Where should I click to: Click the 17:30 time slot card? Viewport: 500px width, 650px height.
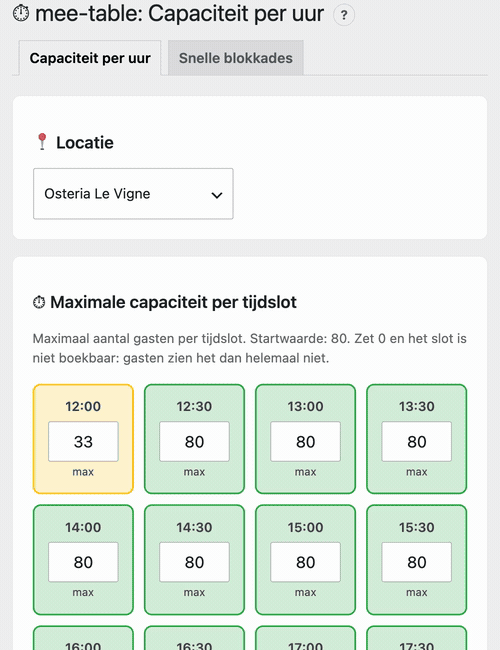coord(417,638)
